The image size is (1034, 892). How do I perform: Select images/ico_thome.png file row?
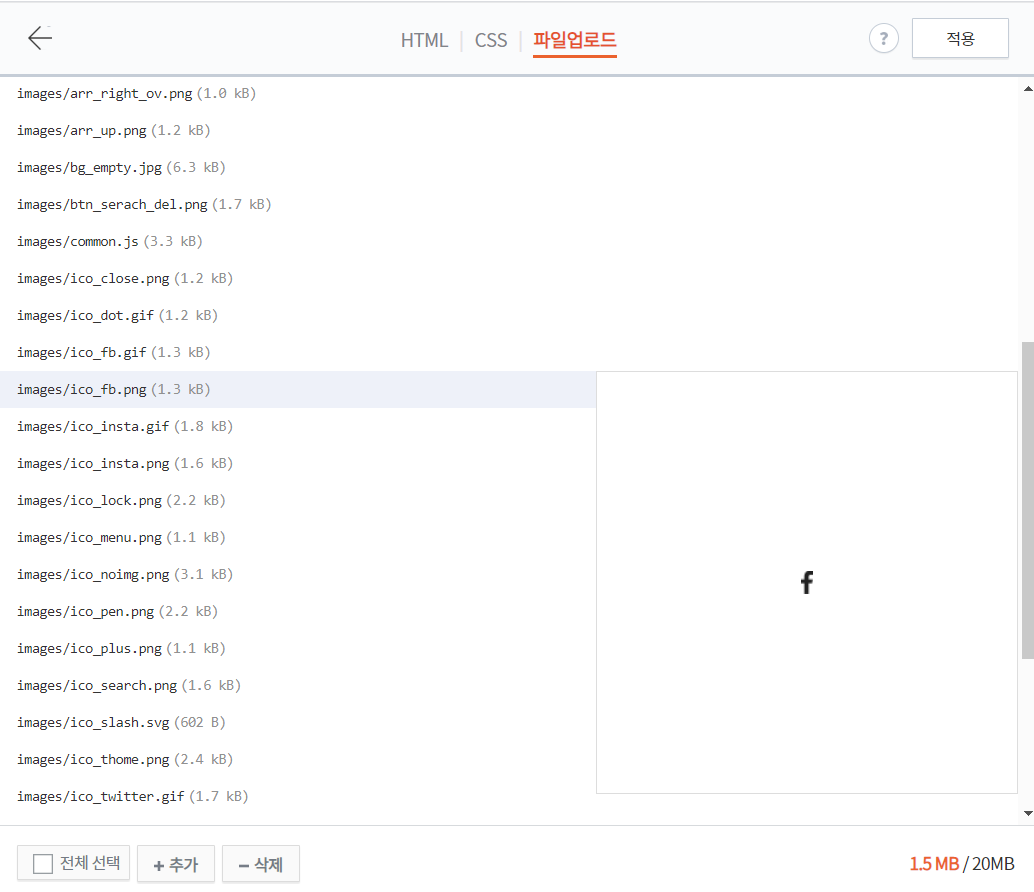[298, 758]
